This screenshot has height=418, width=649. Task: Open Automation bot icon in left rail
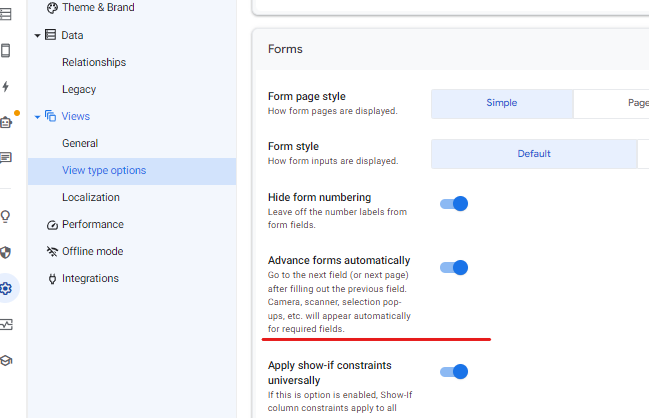[x=6, y=123]
